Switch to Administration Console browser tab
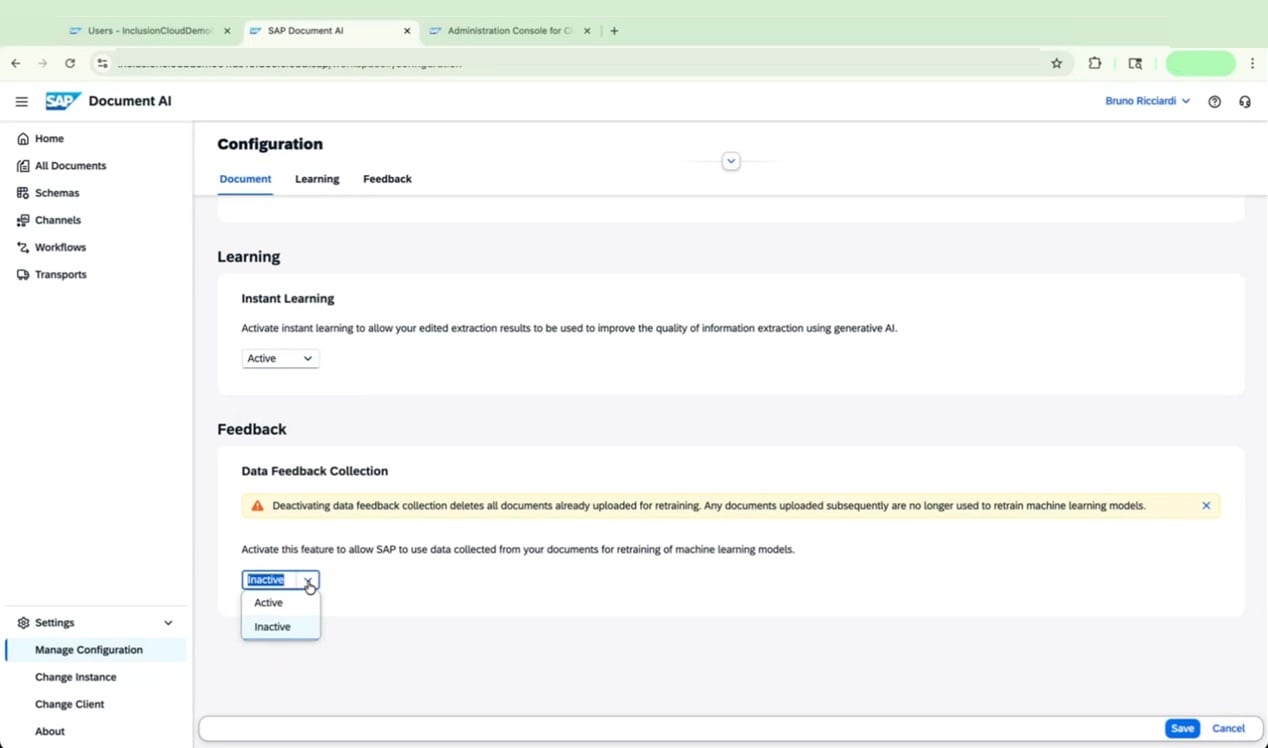This screenshot has height=748, width=1268. [x=510, y=31]
